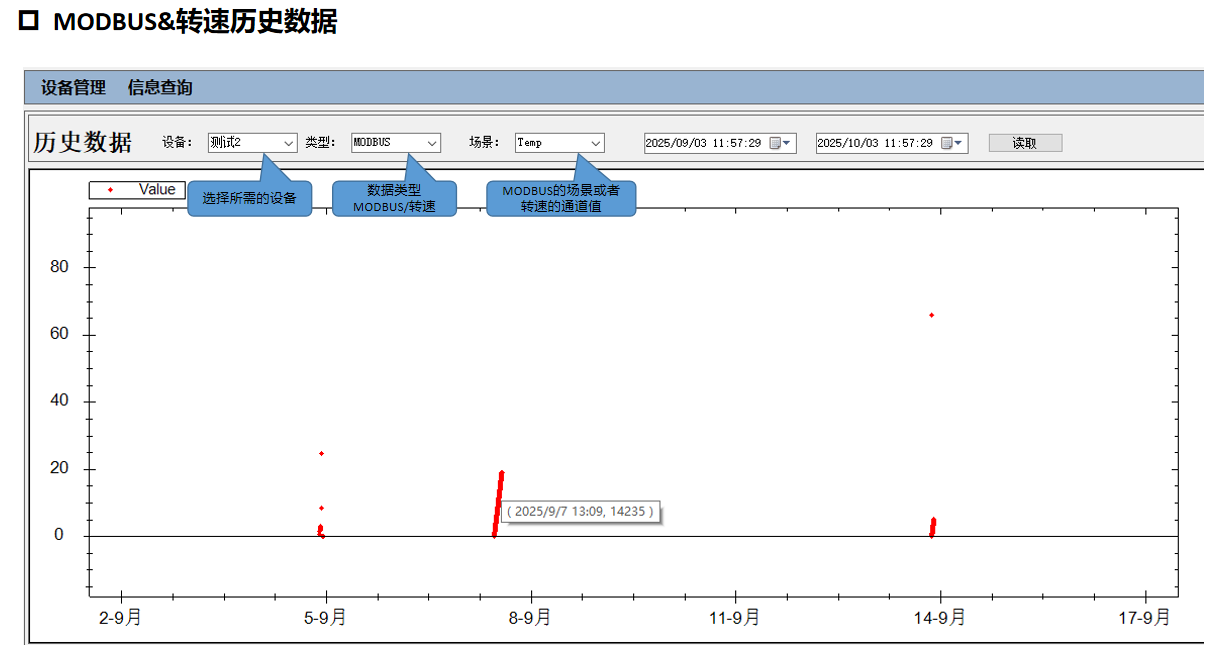Select the data point near 25 above 5-9月
Viewport: 1215px width, 661px height.
pos(321,453)
